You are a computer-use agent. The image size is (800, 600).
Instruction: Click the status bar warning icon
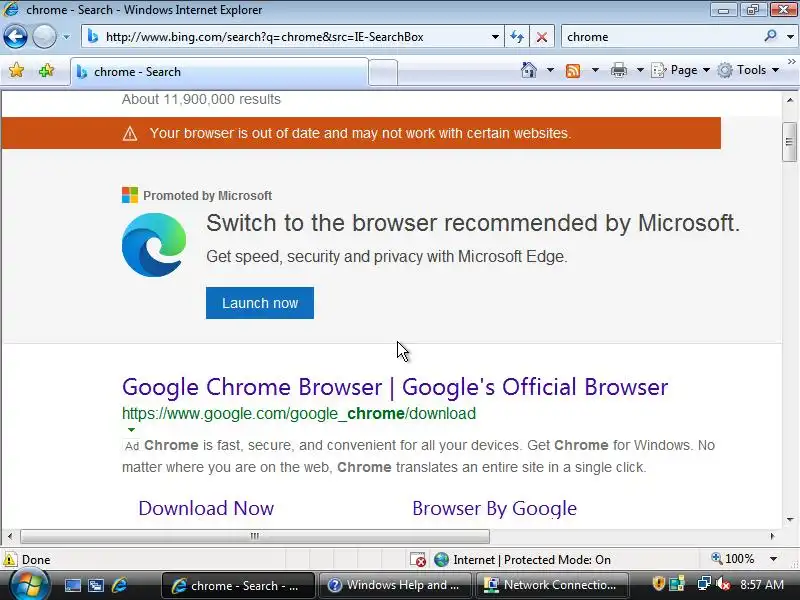[x=10, y=559]
